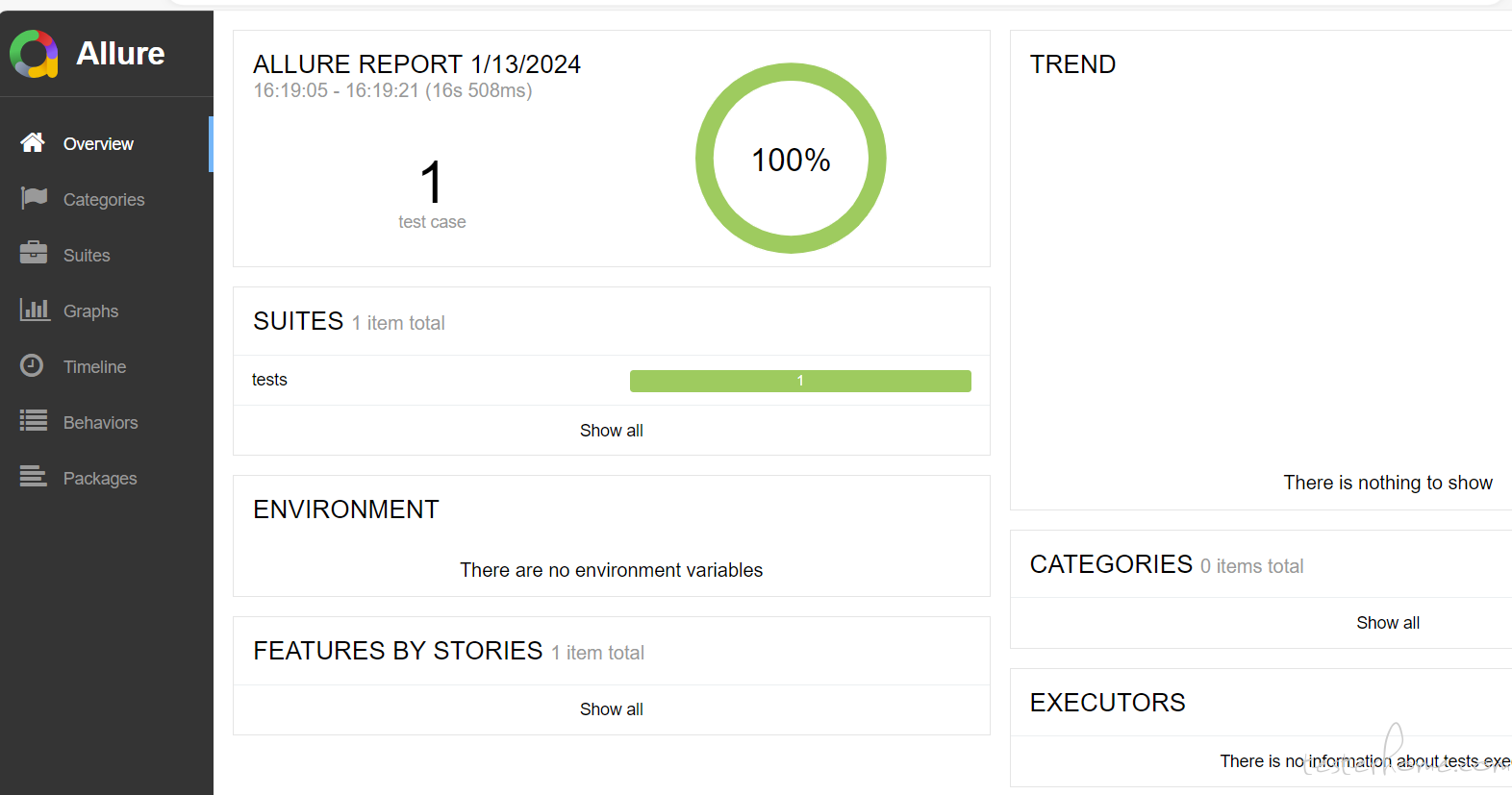The width and height of the screenshot is (1512, 795).
Task: Show all categories
Action: click(x=1388, y=623)
